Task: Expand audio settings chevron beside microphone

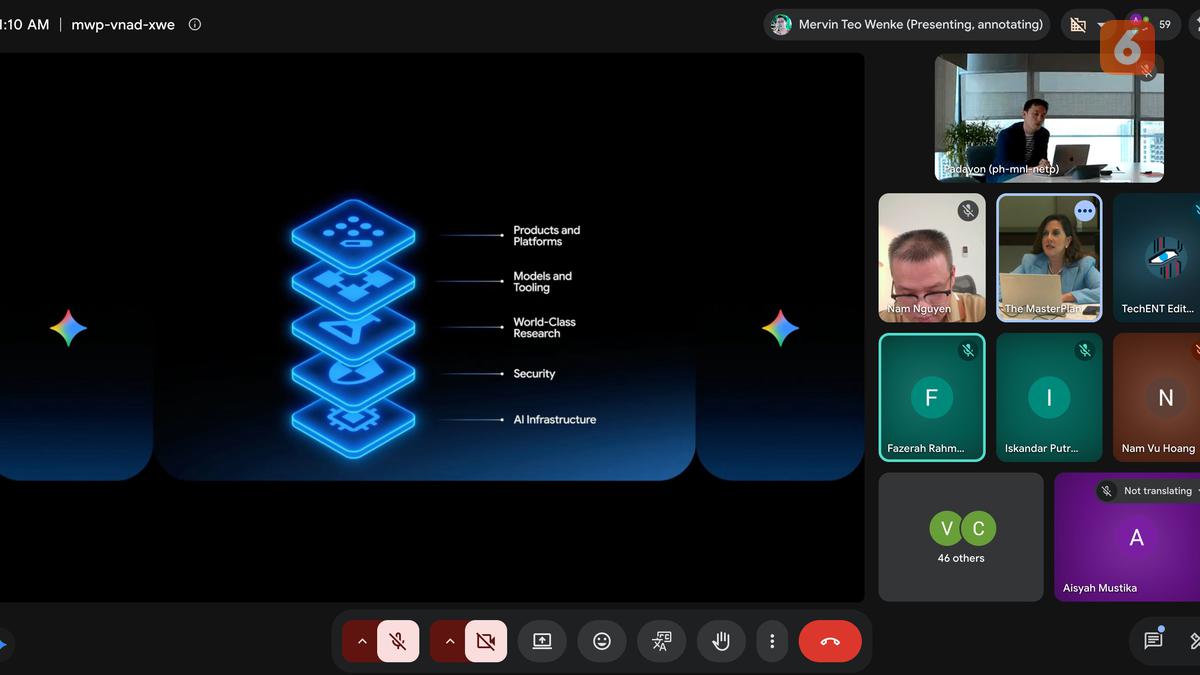Action: (362, 641)
